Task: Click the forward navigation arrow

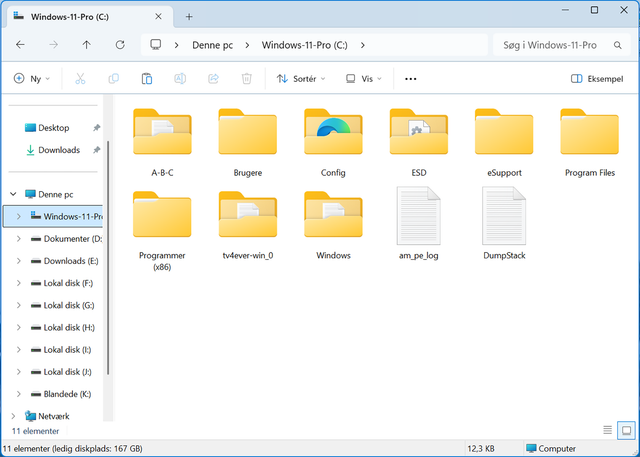Action: tap(53, 45)
